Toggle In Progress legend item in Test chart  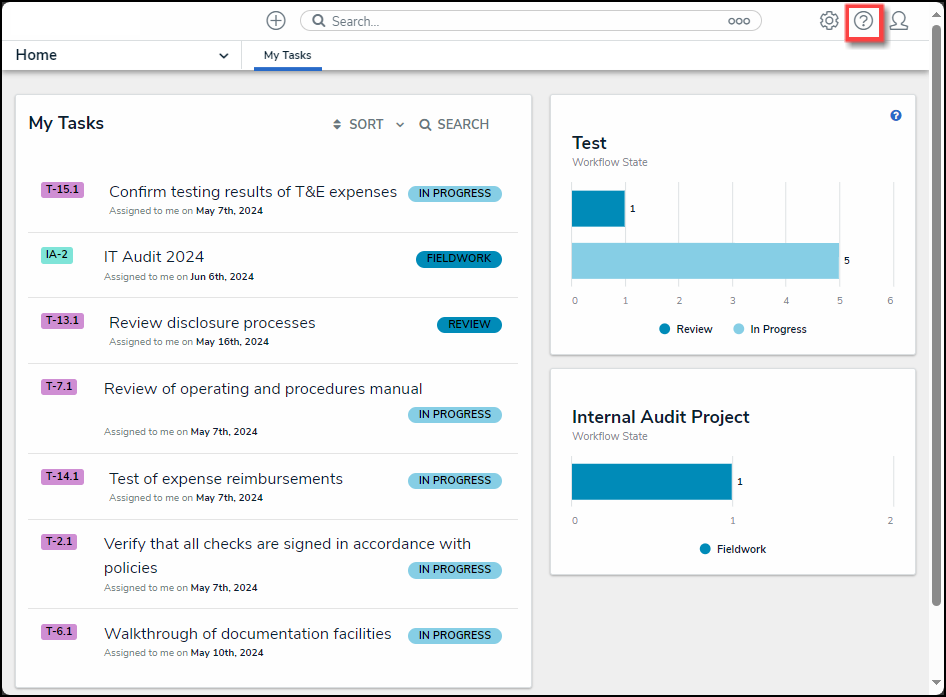pos(770,329)
